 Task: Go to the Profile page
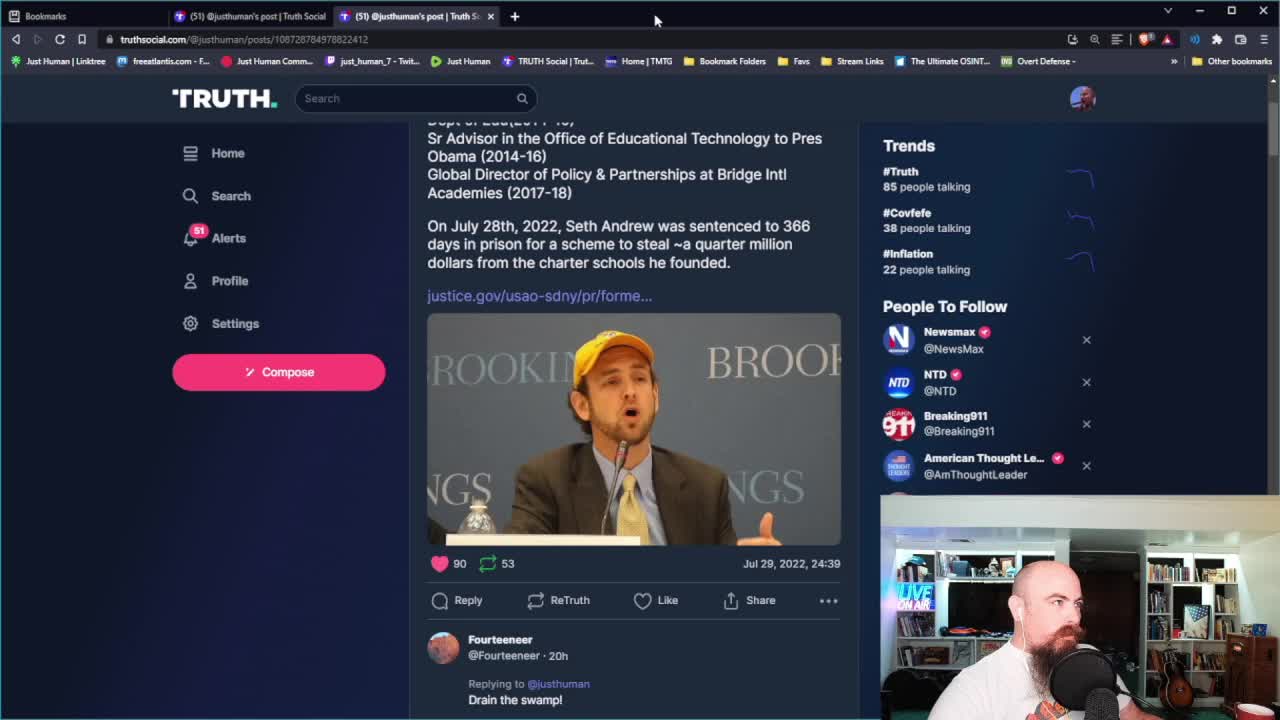215,281
